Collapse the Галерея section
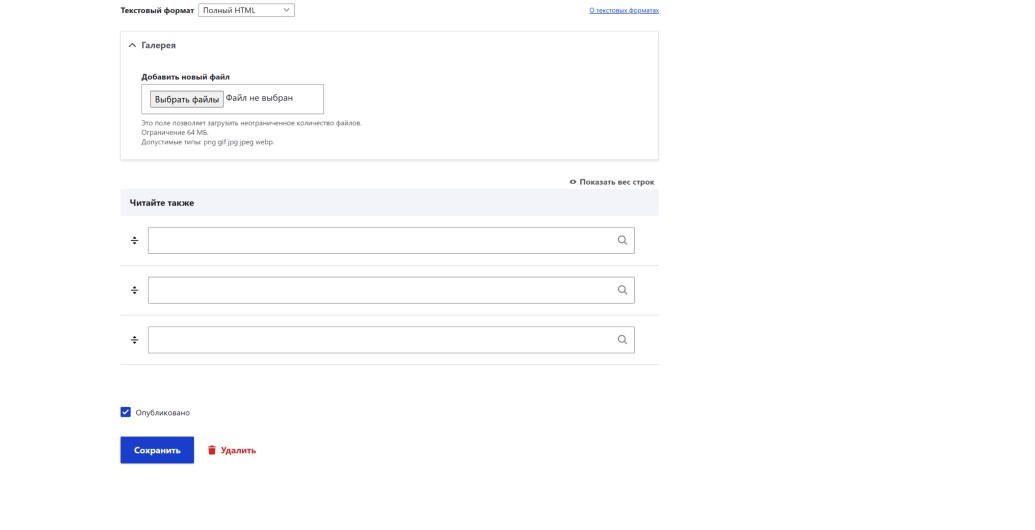Image resolution: width=1035 pixels, height=530 pixels. tap(152, 46)
